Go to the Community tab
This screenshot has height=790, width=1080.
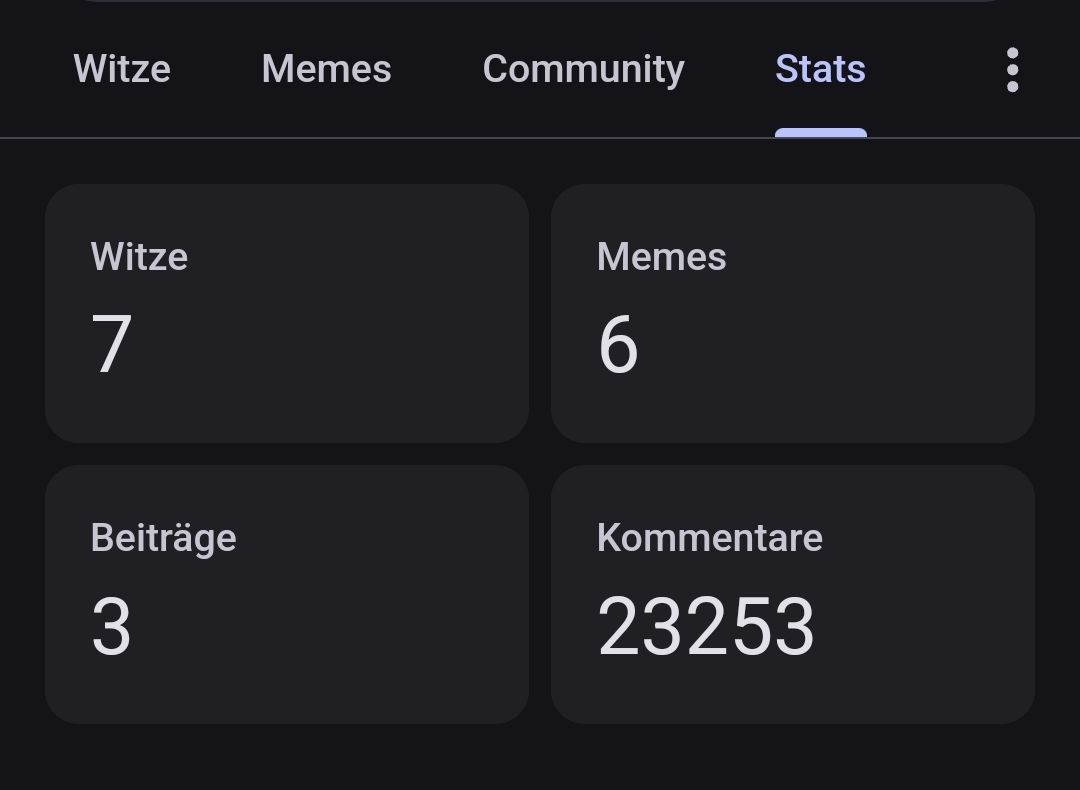(583, 70)
